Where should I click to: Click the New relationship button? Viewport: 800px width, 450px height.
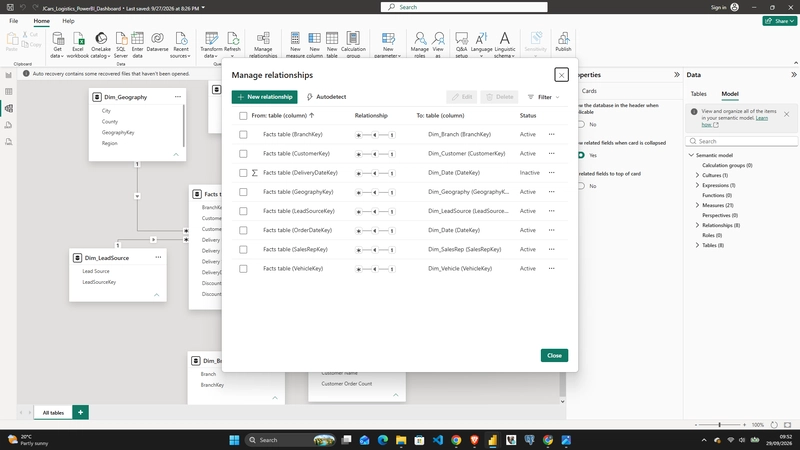click(264, 97)
